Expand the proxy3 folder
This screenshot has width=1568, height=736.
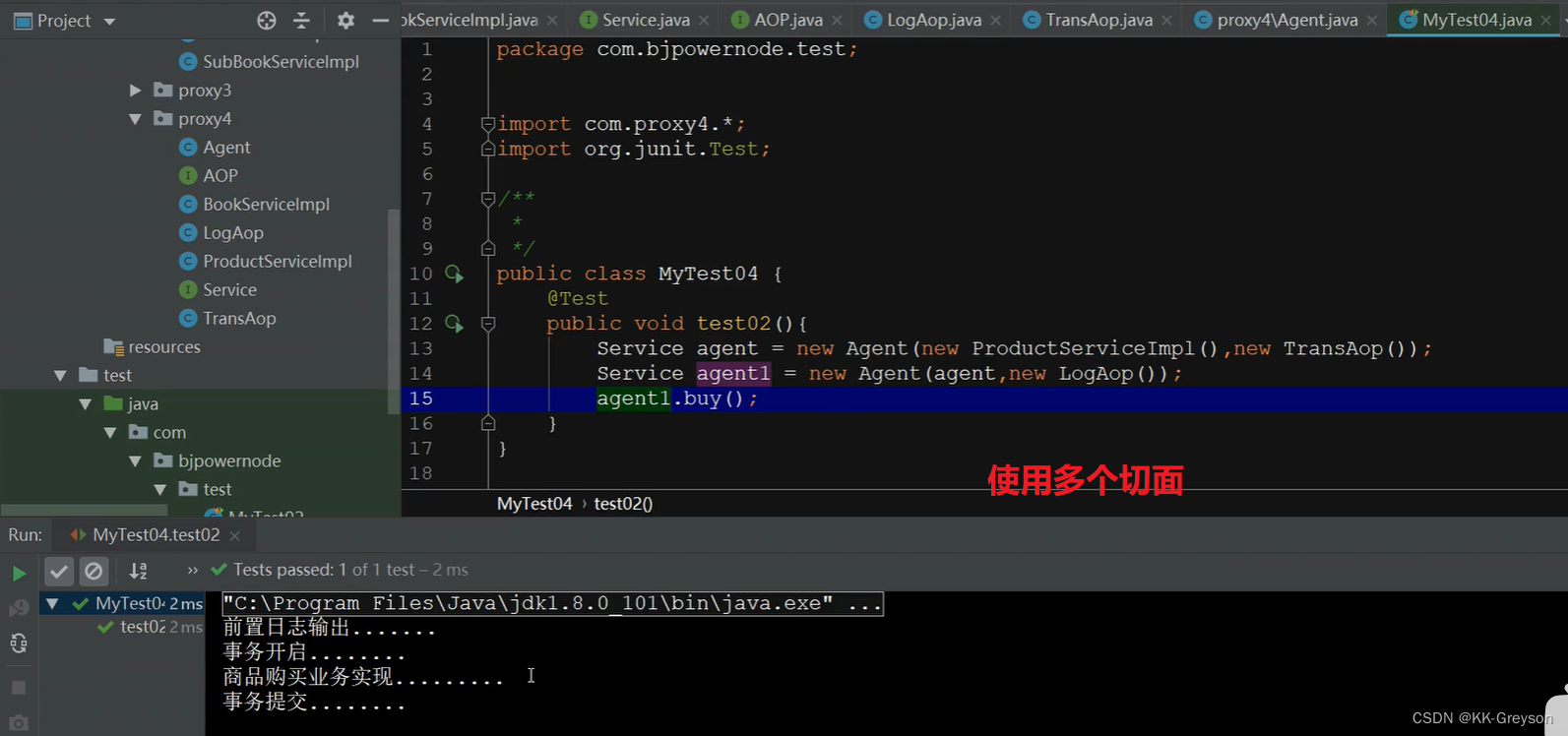pos(136,91)
